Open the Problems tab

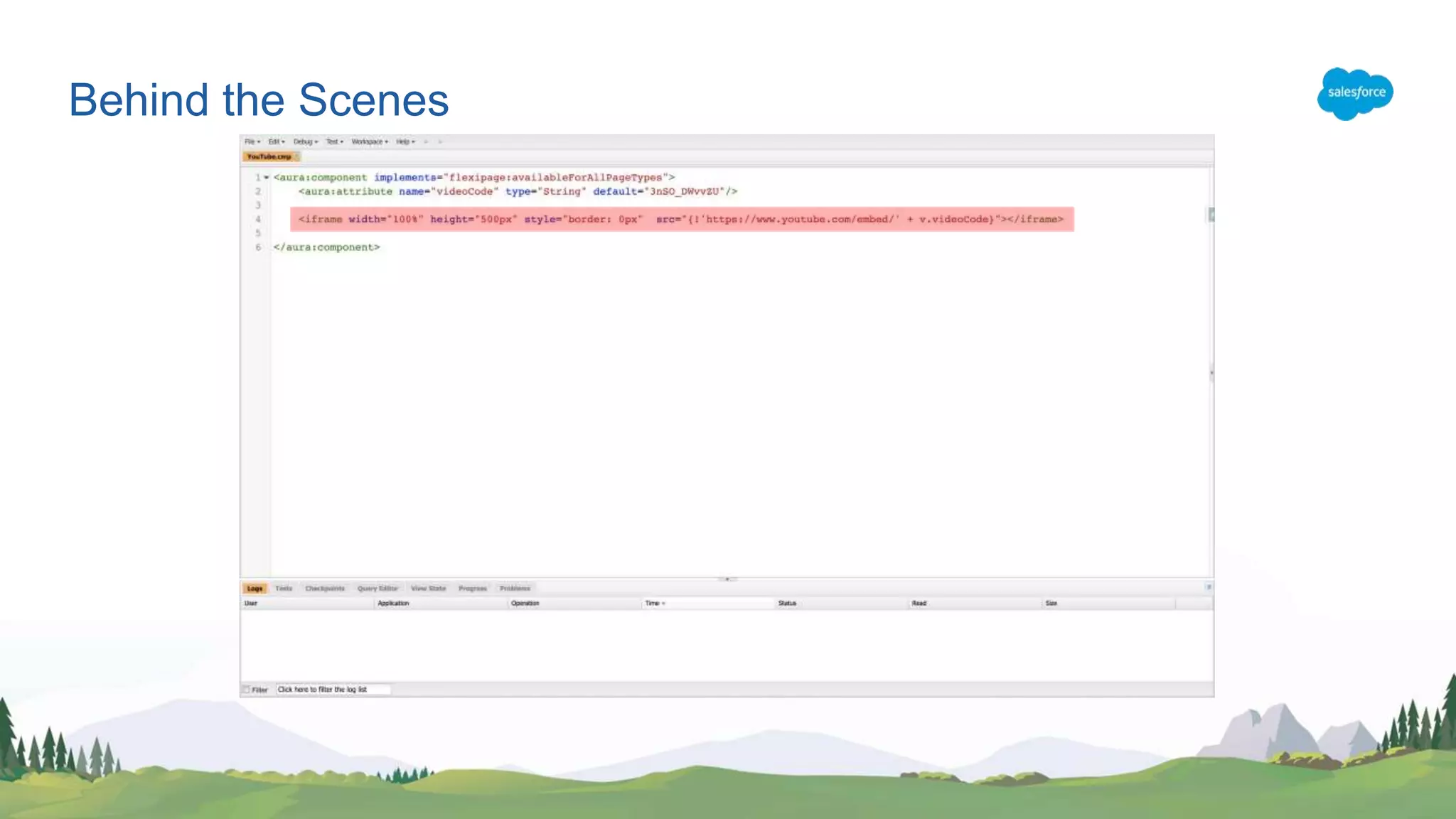click(515, 589)
